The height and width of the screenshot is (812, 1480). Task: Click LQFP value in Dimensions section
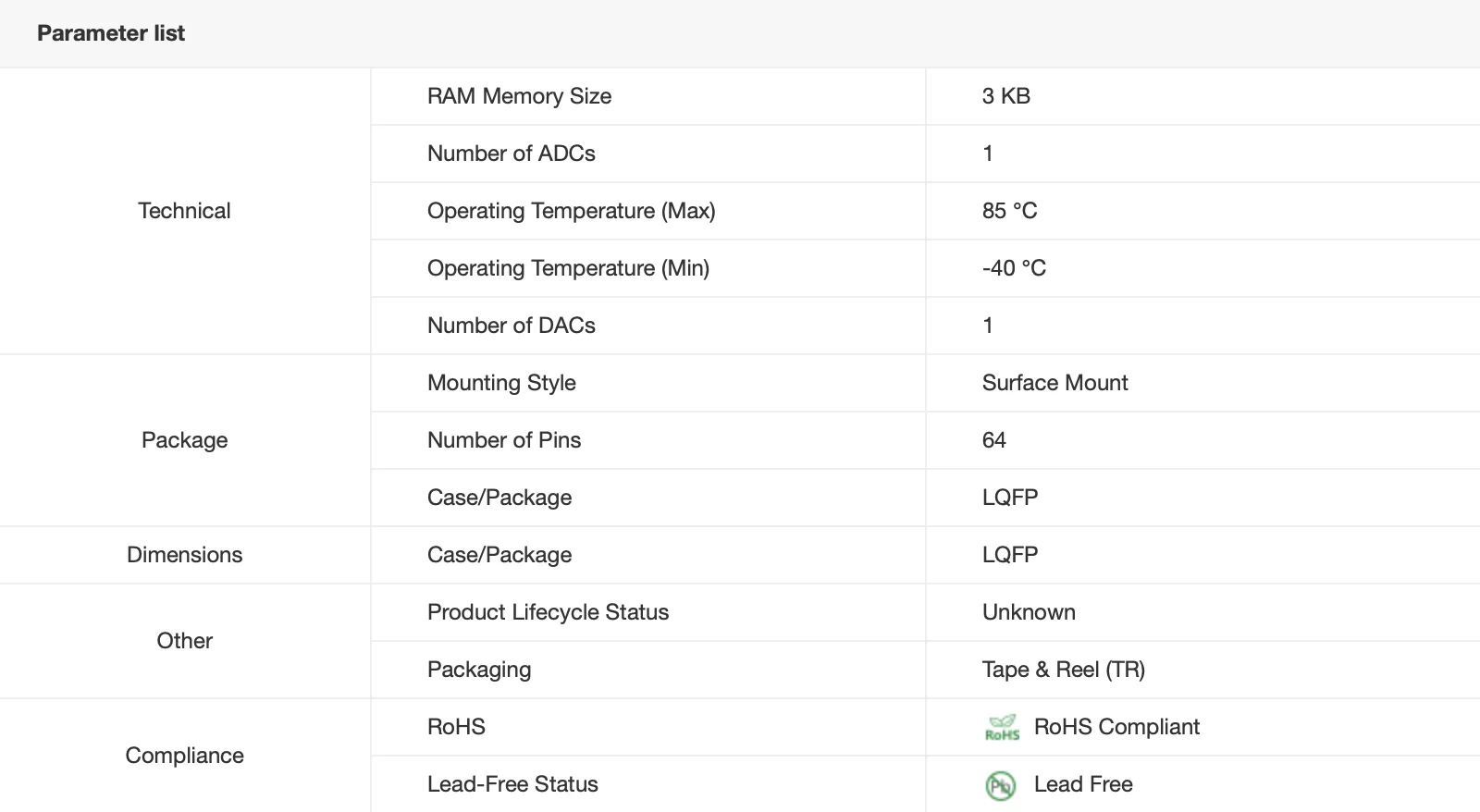tap(1009, 555)
